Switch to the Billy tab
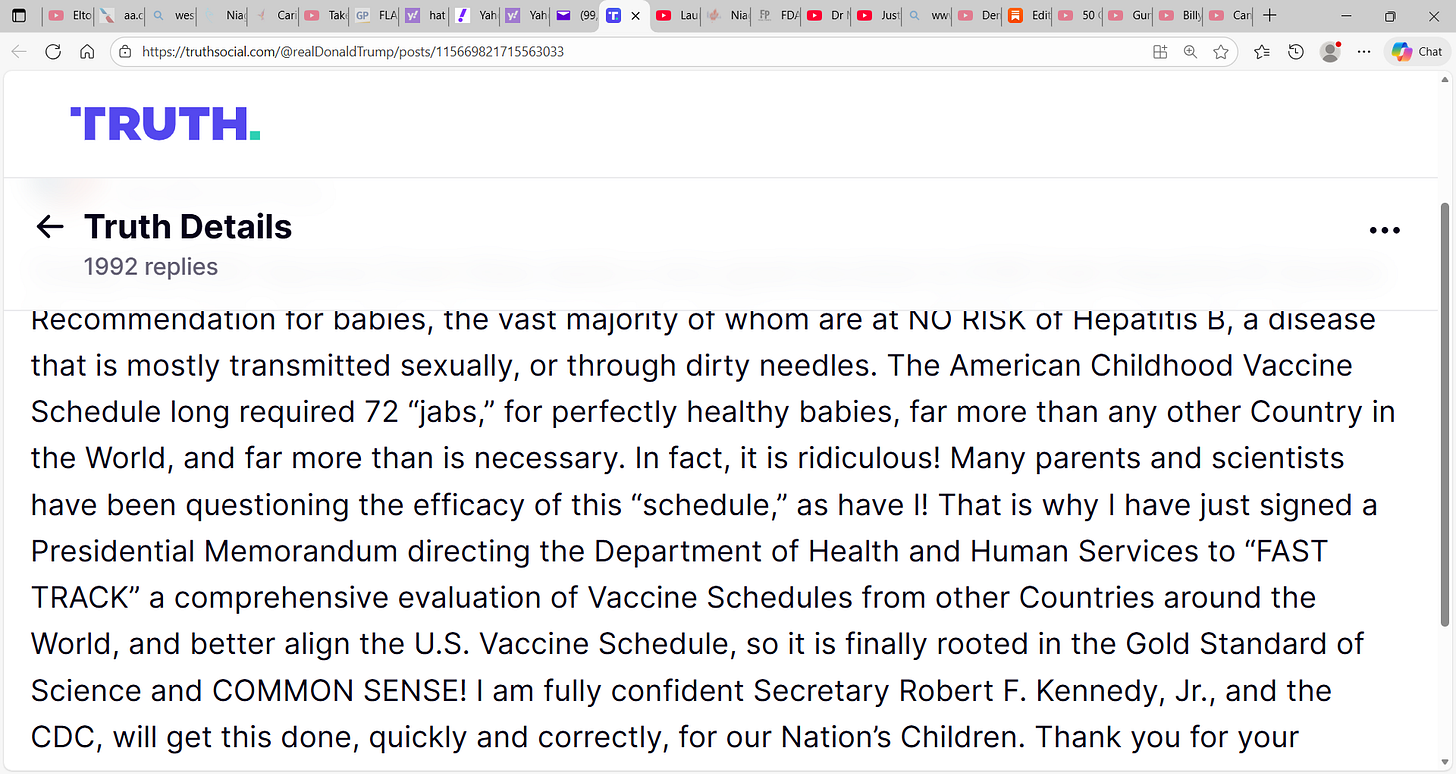Screen dimensions: 1456x774 coord(1181,16)
